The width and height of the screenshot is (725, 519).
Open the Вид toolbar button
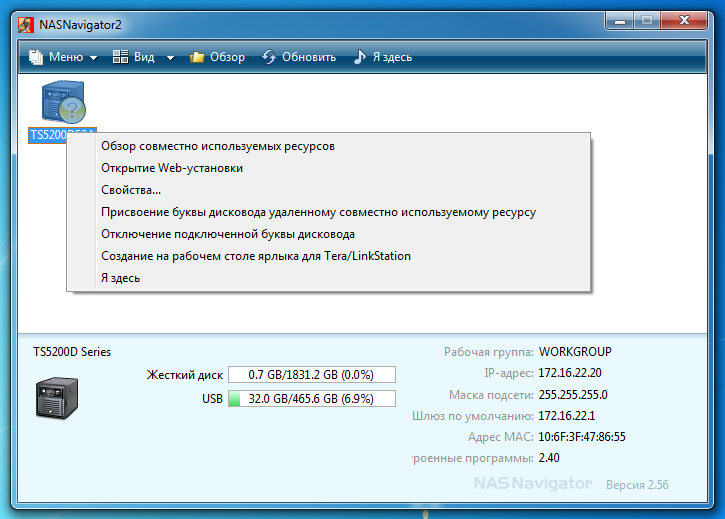coord(144,57)
